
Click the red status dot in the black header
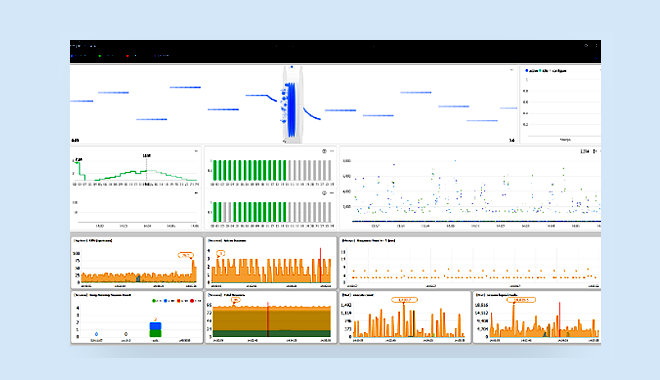click(128, 56)
